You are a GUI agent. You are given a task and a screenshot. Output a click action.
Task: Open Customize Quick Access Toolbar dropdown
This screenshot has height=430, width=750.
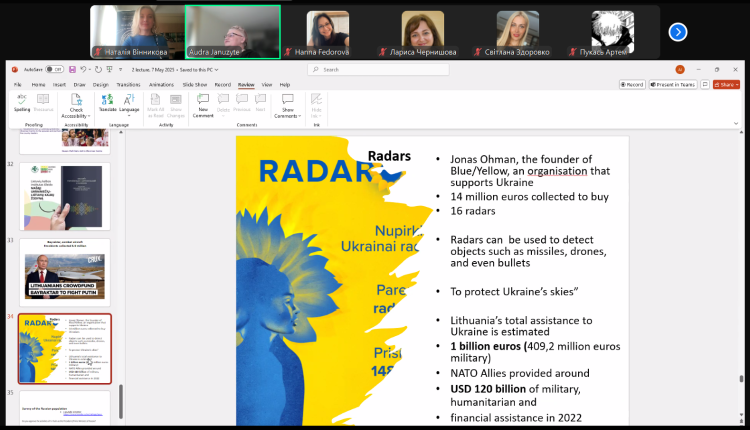(x=121, y=70)
